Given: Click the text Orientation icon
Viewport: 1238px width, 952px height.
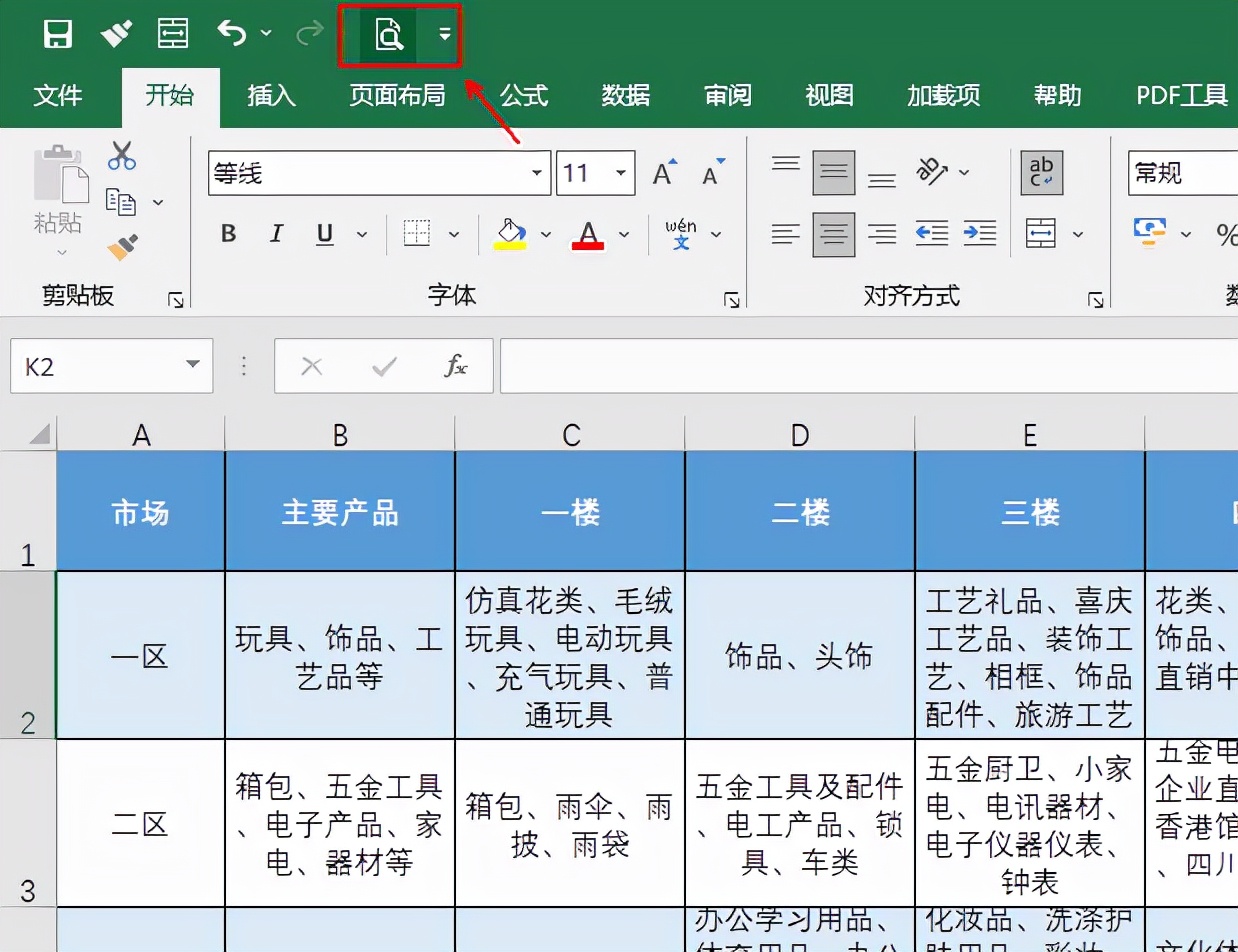Looking at the screenshot, I should (932, 172).
